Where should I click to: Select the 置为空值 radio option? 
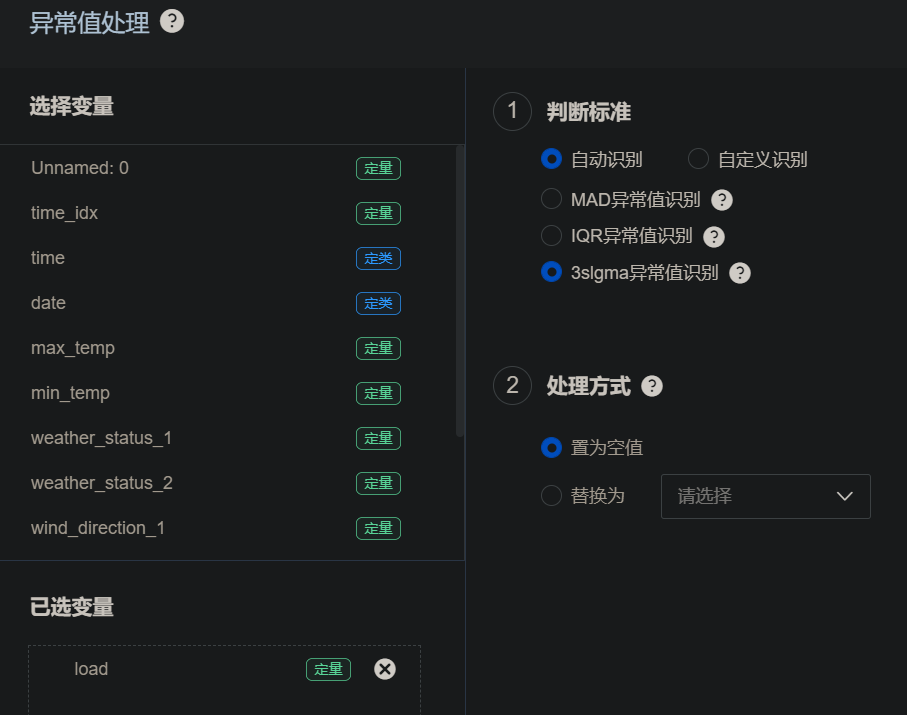(551, 447)
